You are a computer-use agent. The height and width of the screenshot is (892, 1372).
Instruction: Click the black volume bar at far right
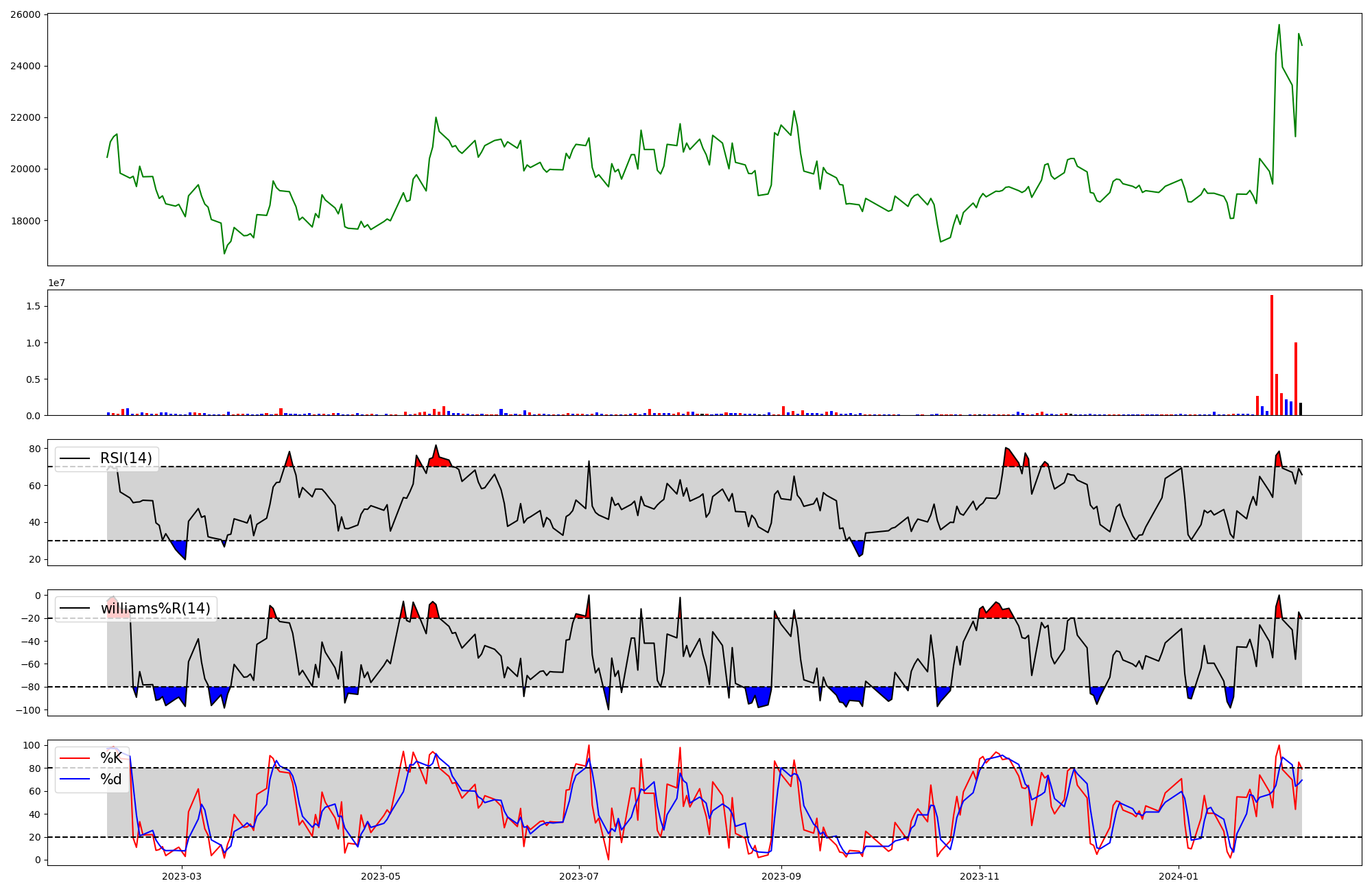1301,409
